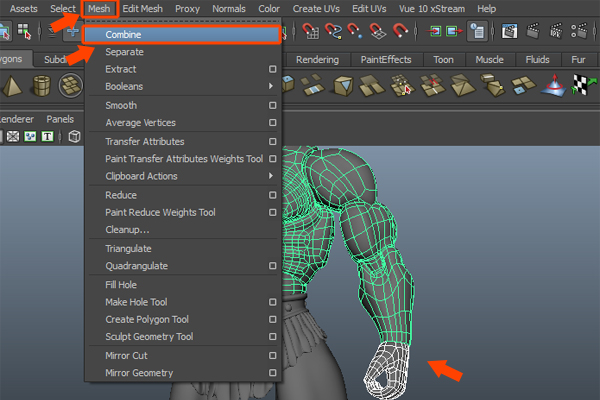
Task: Open the Edit Mesh menu
Action: (144, 8)
